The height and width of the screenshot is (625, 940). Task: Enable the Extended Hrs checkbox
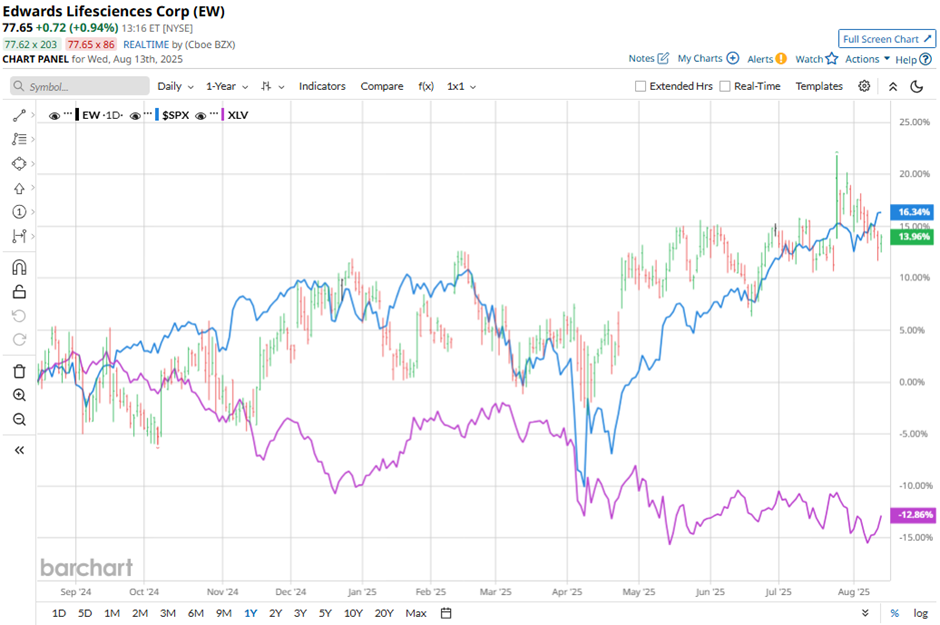point(640,86)
